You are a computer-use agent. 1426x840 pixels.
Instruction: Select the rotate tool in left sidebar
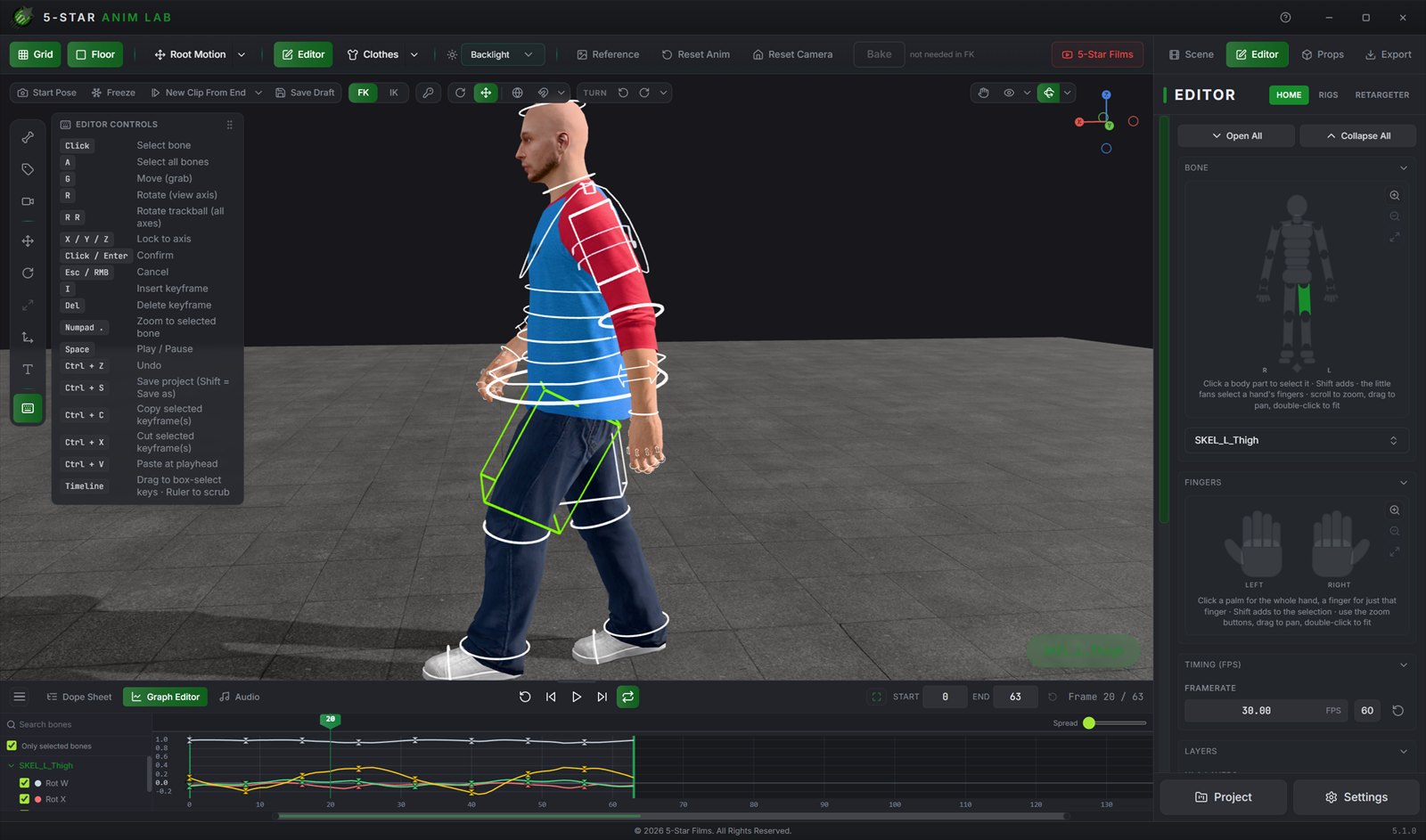pos(28,273)
